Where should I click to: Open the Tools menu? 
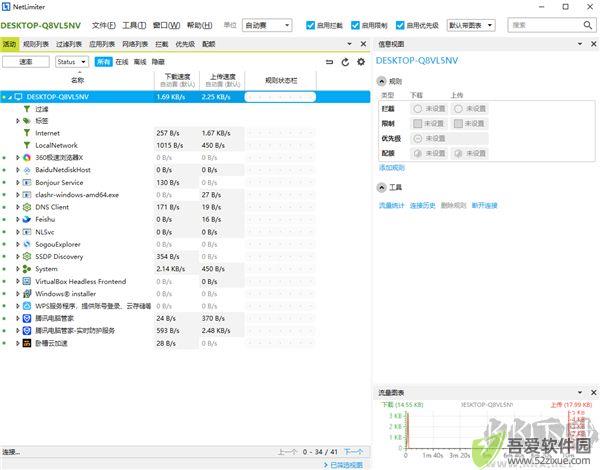[x=134, y=25]
